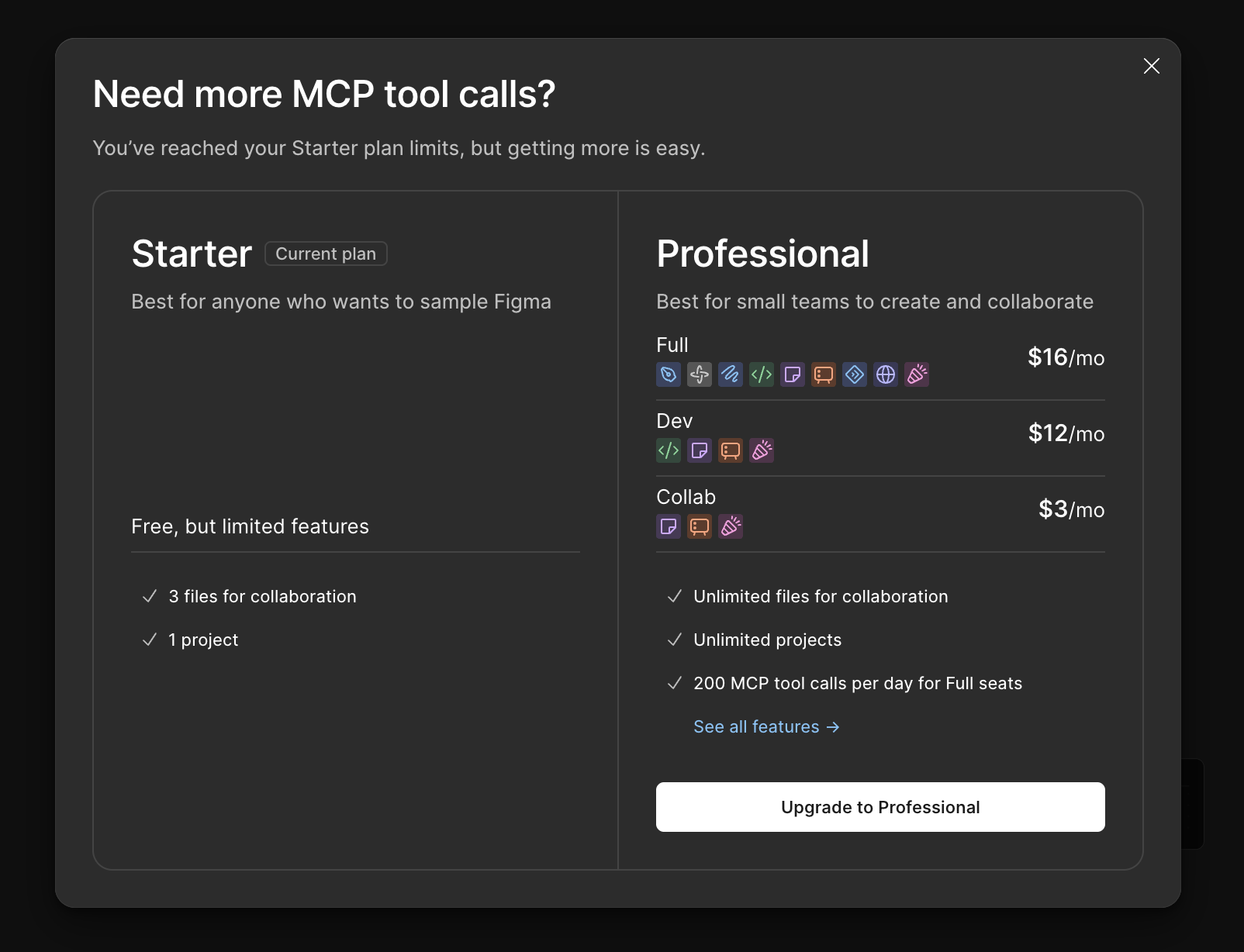Click the blue diamond icon in Full row
The width and height of the screenshot is (1244, 952).
coord(855,374)
